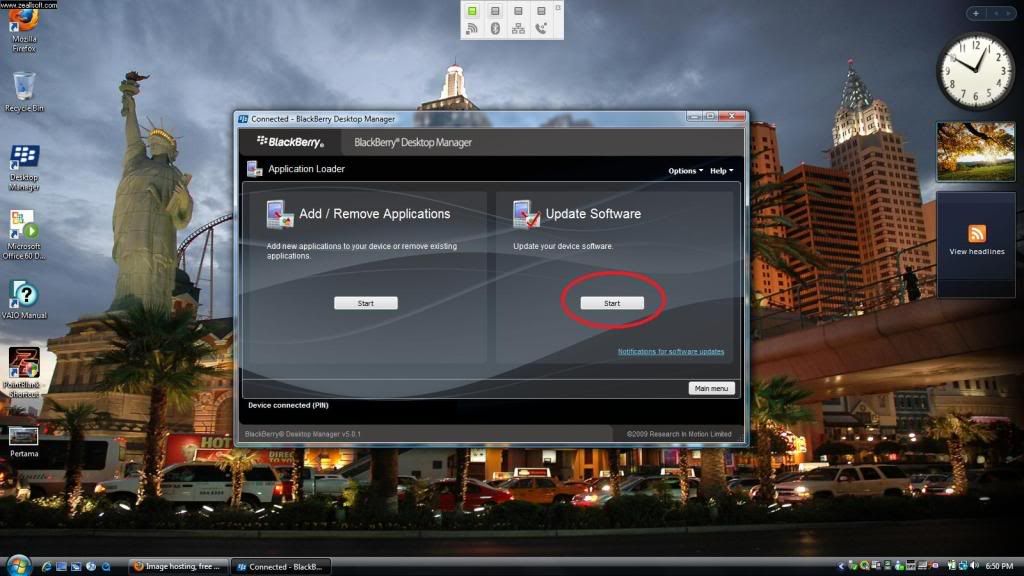Toggle the LAN network icon in widget
1024x576 pixels.
518,28
